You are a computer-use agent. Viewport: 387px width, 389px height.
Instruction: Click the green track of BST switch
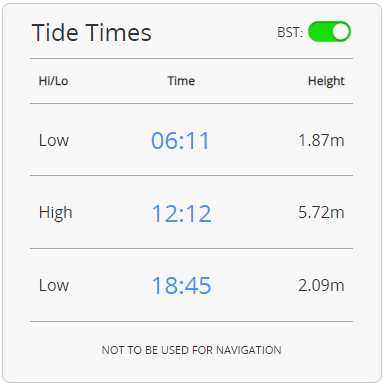319,32
